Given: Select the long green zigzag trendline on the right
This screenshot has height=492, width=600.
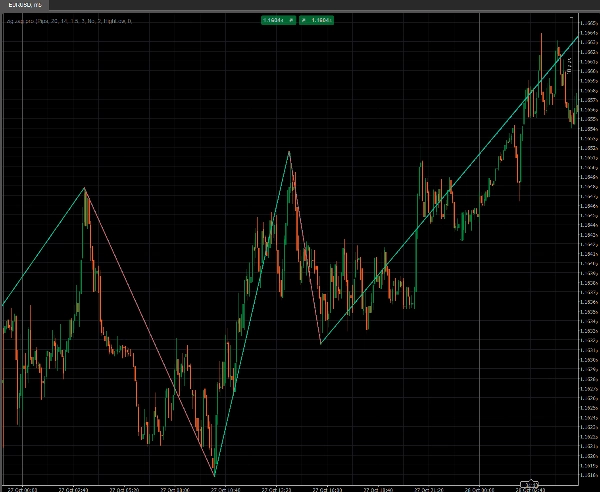Looking at the screenshot, I should coord(450,188).
